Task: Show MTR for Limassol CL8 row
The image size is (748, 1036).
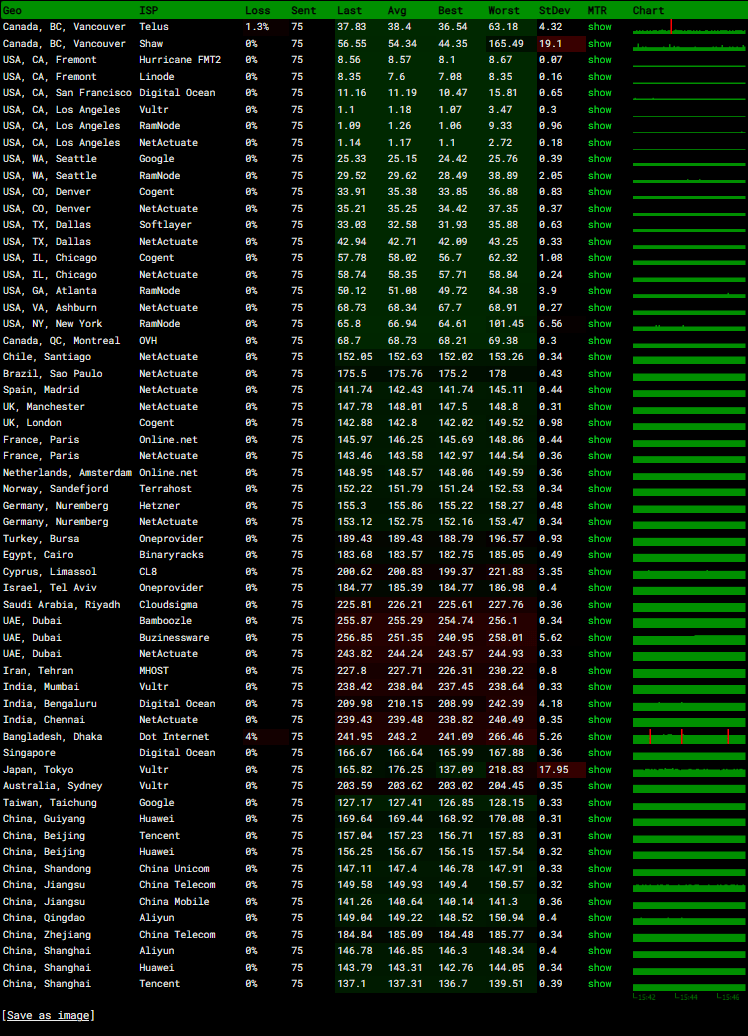Action: click(599, 572)
